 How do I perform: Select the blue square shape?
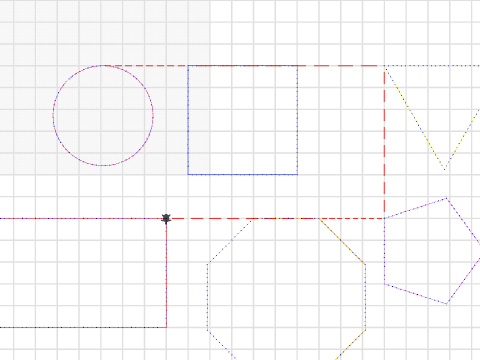coord(243,120)
